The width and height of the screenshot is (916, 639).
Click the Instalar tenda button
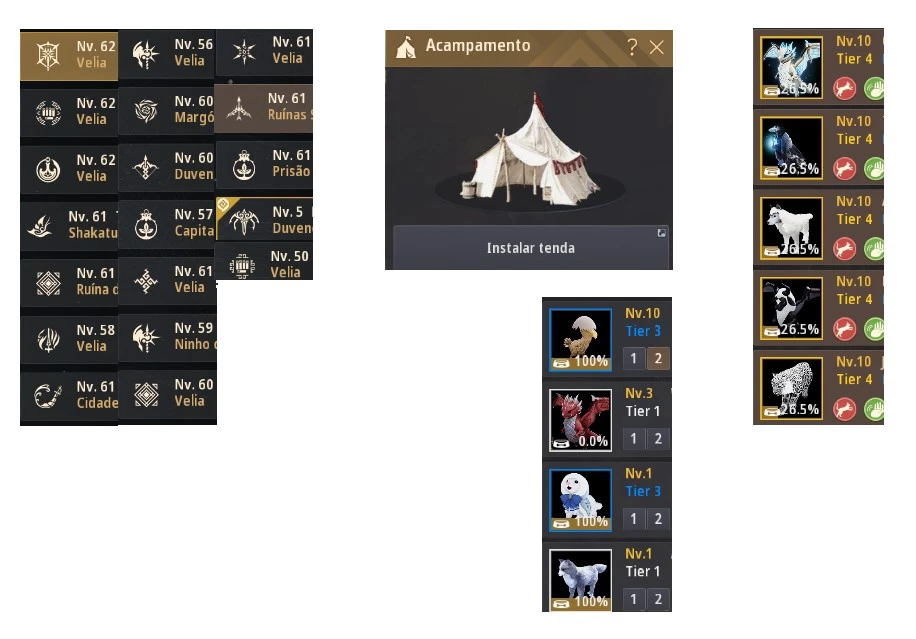click(x=530, y=248)
